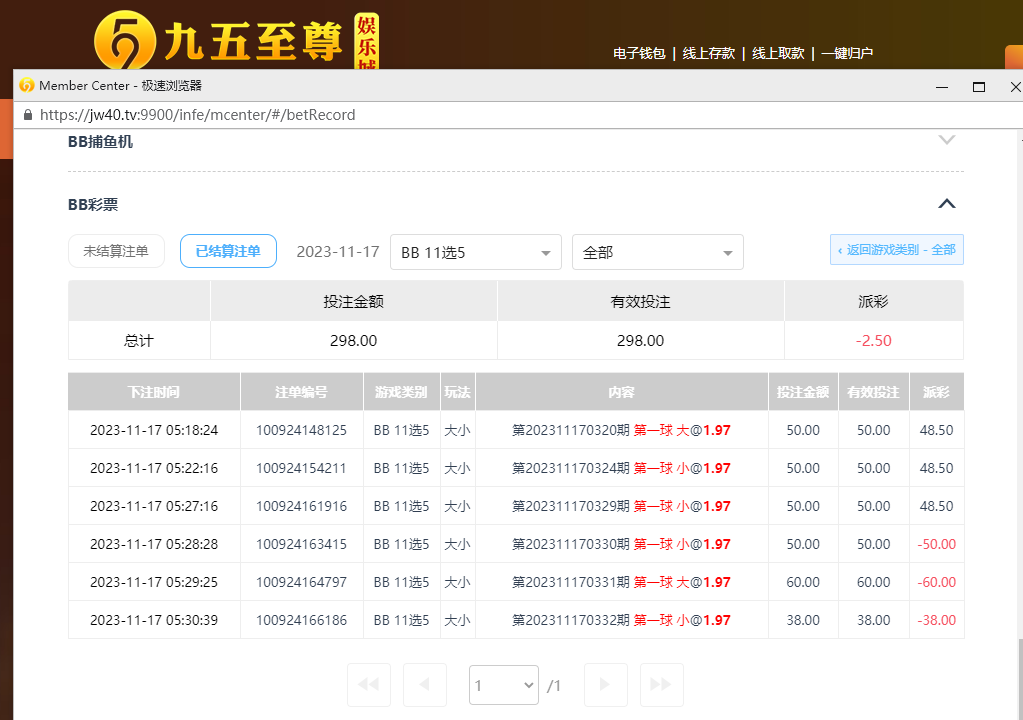Select the 已结算注单 settled bets tab
Screen dimensions: 1023x720
[x=228, y=251]
